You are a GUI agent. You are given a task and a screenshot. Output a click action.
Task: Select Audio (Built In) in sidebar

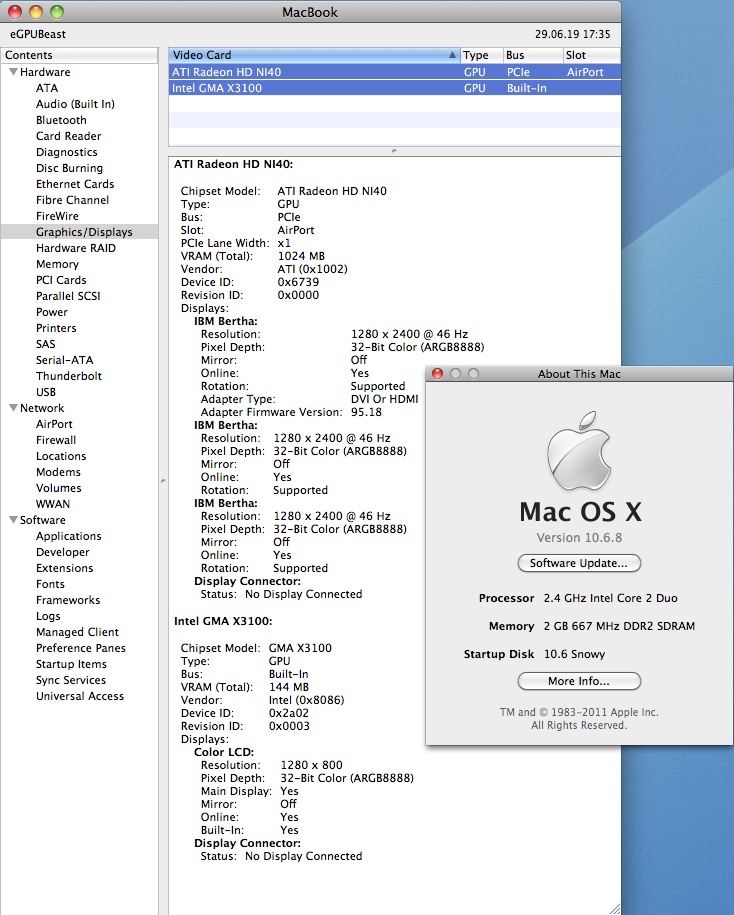pos(75,104)
